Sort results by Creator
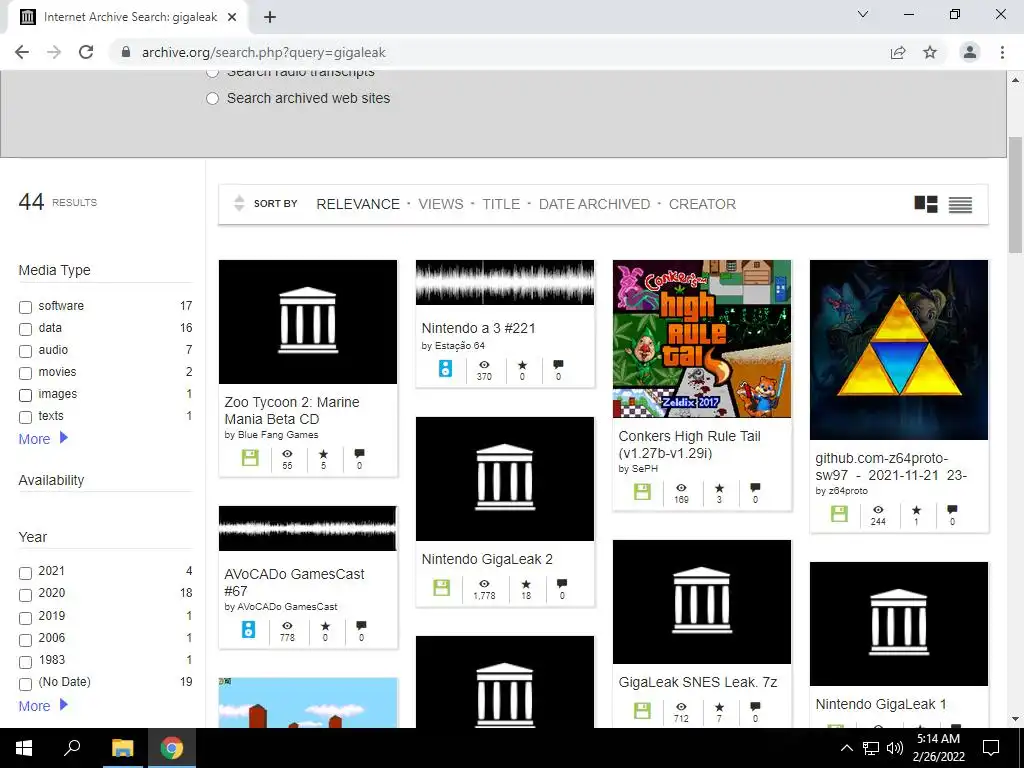1024x768 pixels. [702, 204]
